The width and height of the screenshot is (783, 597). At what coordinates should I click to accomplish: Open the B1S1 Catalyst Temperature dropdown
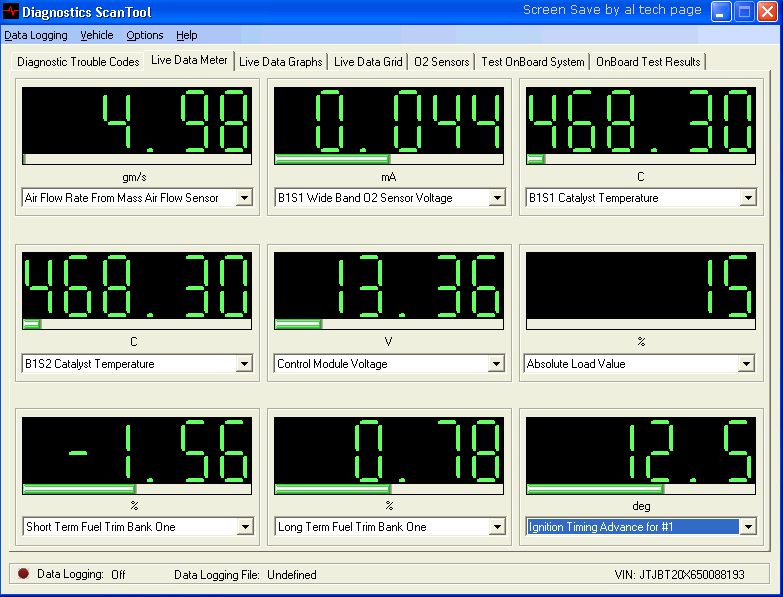point(748,198)
